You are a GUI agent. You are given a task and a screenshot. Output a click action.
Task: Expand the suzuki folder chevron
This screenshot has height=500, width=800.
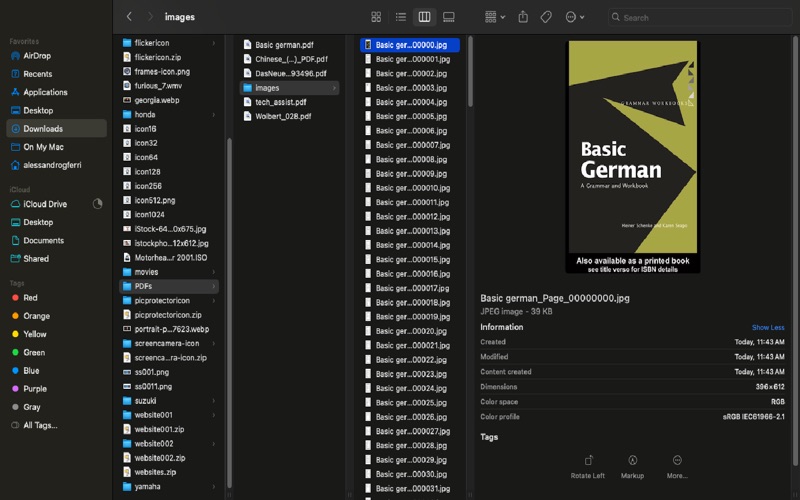[x=213, y=401]
